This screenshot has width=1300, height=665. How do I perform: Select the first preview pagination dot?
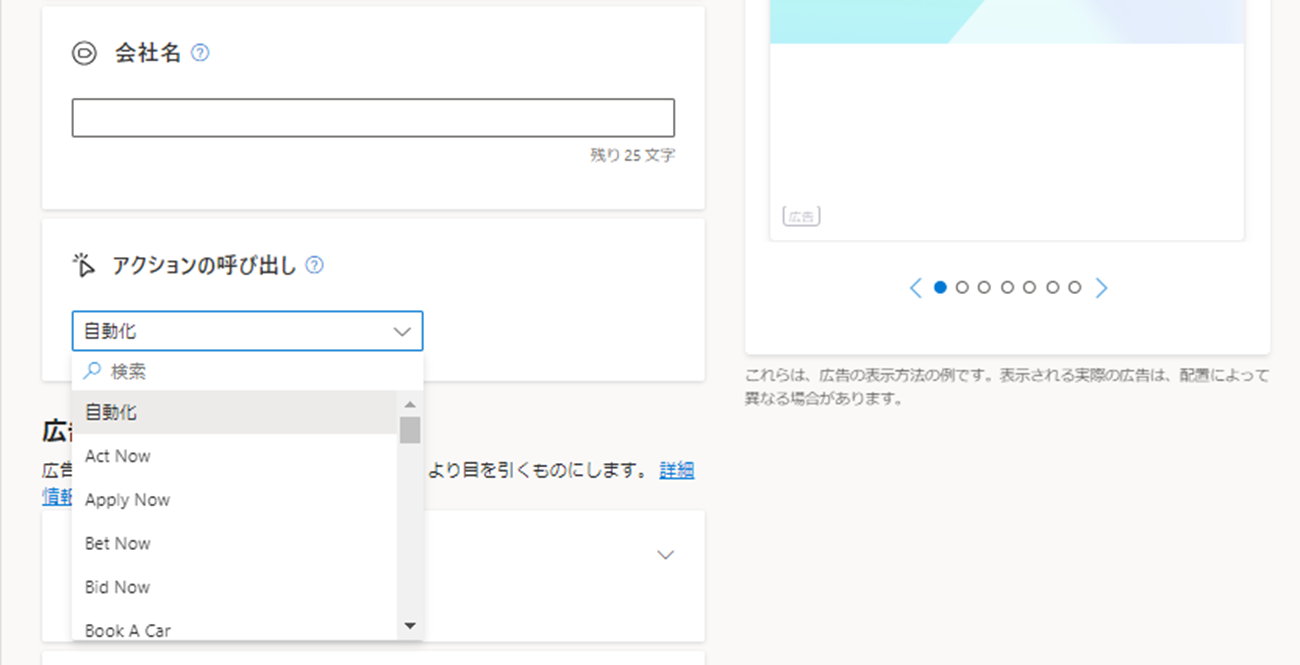pos(940,287)
